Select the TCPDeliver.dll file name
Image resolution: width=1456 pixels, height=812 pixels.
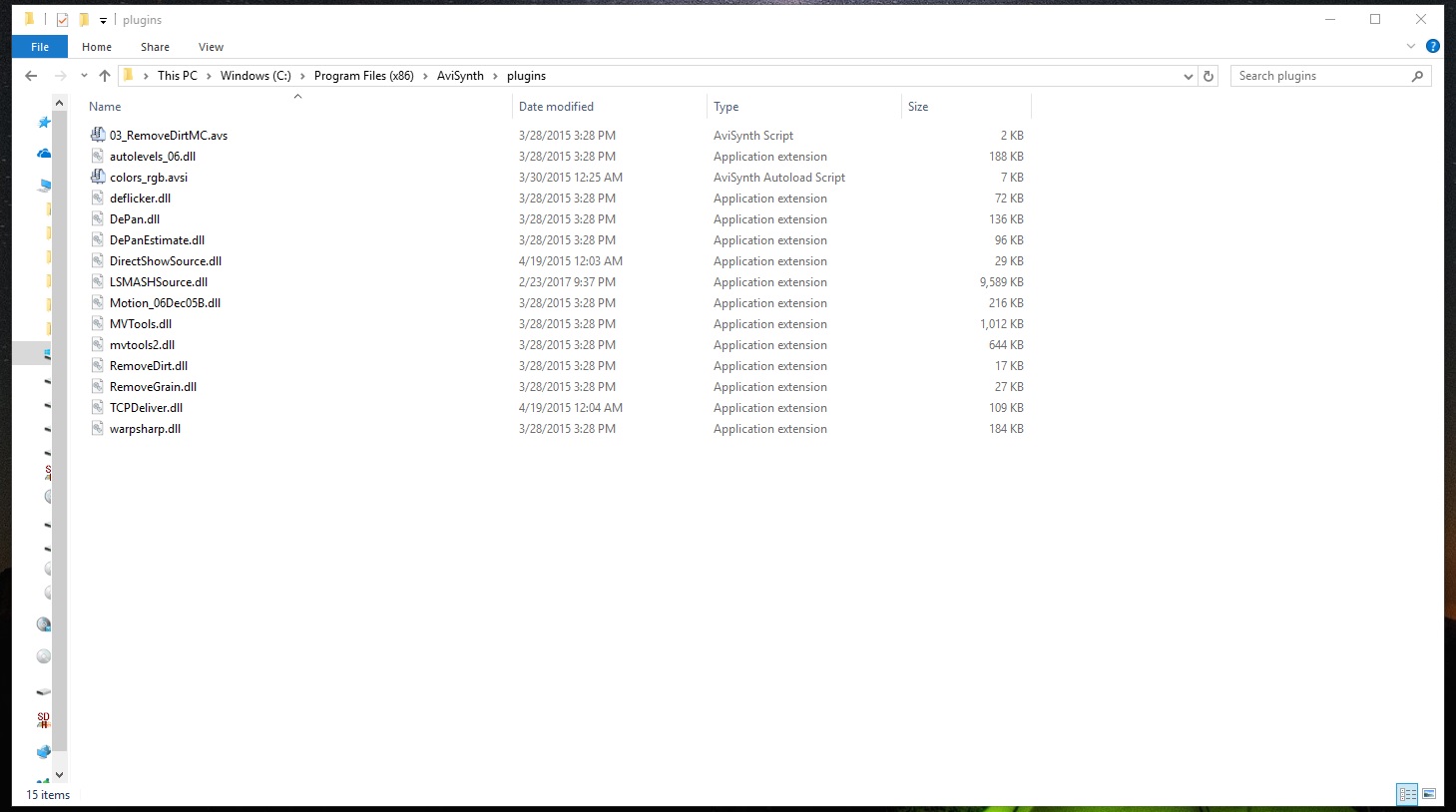pos(146,408)
